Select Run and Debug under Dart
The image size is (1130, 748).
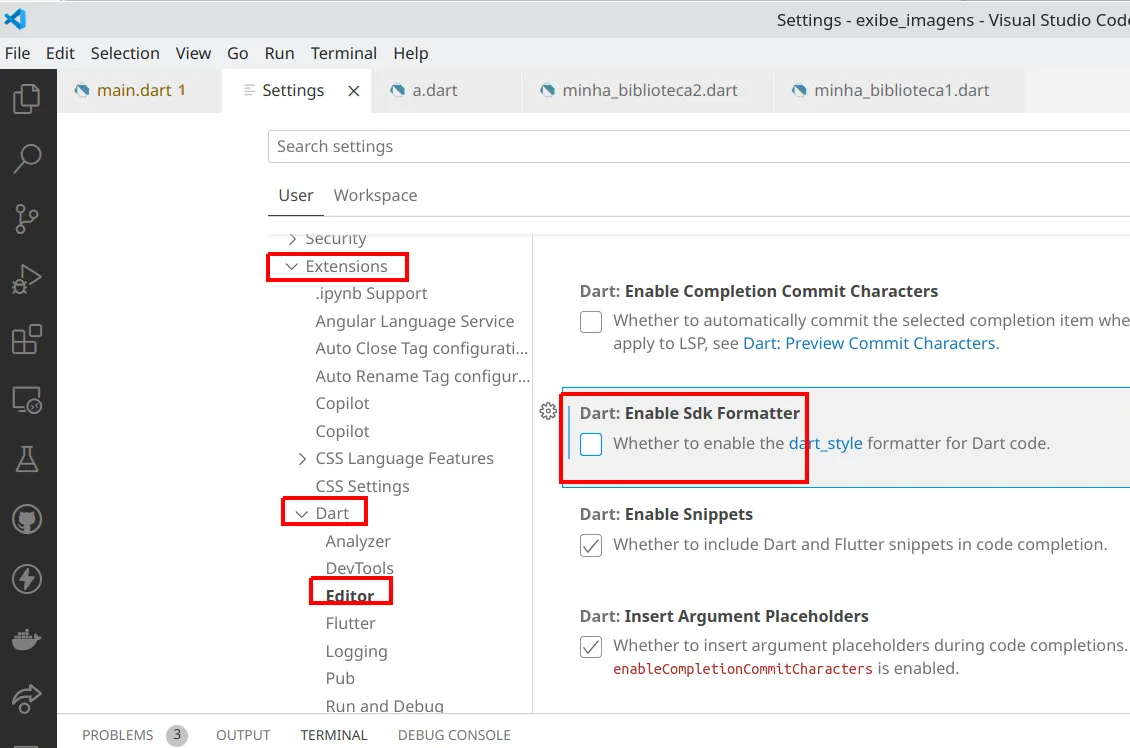tap(384, 706)
